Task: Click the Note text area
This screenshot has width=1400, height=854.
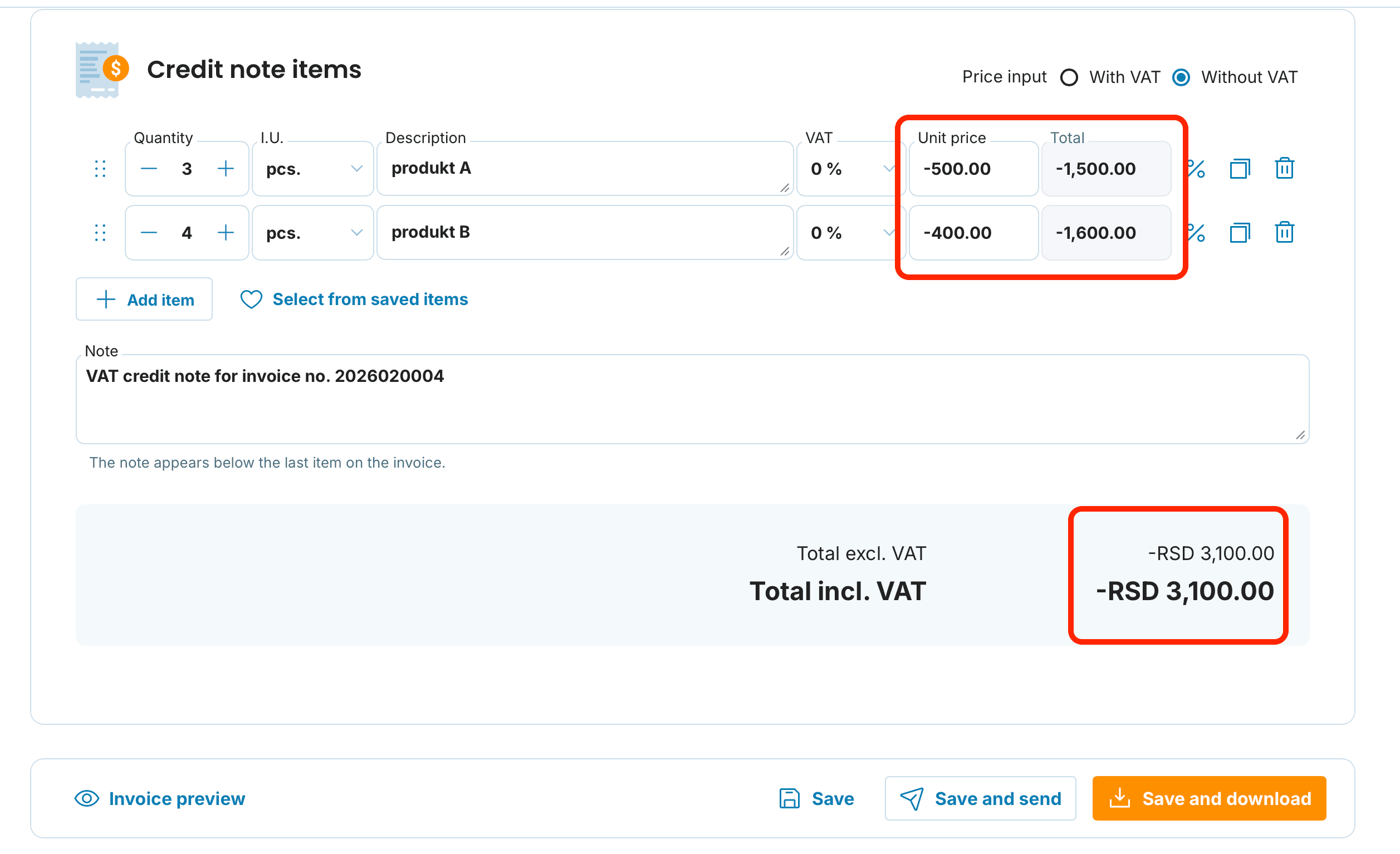Action: (x=693, y=399)
